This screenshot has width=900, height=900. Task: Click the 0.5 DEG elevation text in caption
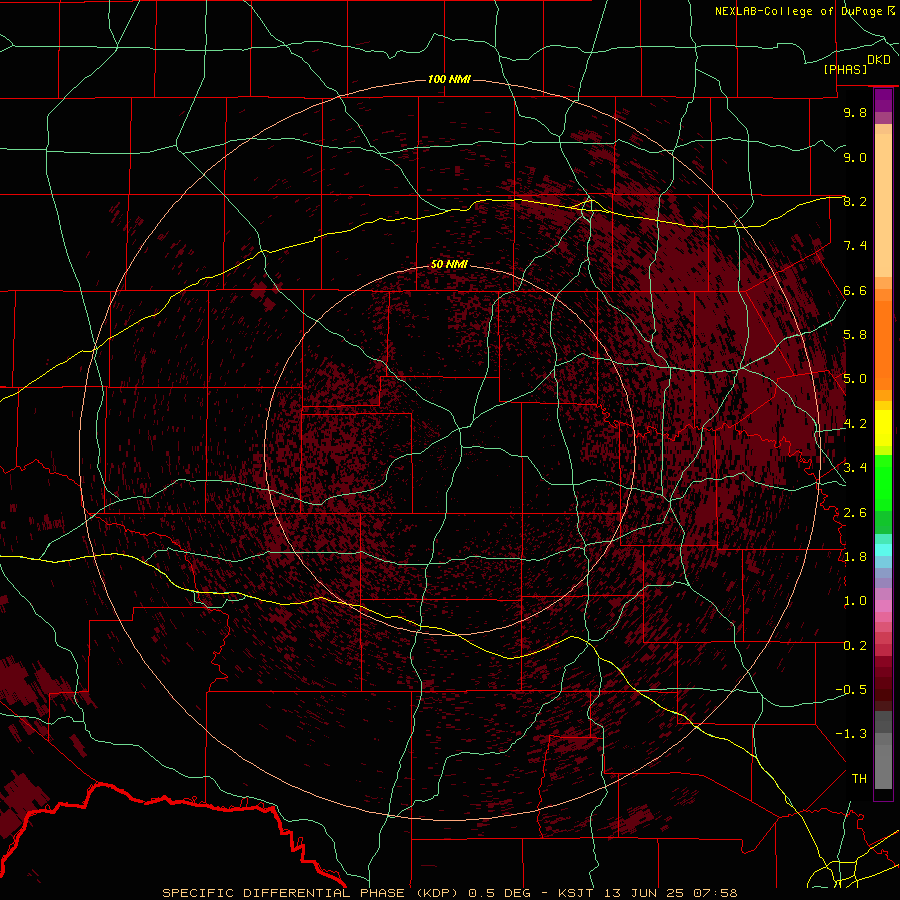[502, 893]
